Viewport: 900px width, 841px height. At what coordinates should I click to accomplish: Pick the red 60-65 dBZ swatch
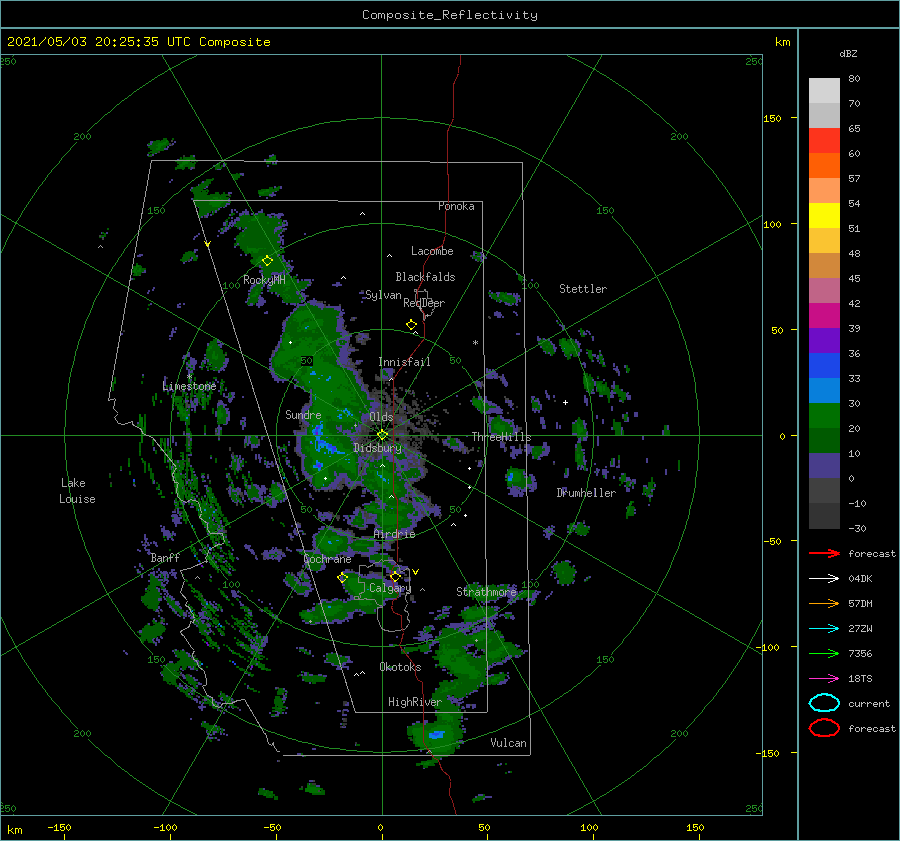coord(824,141)
